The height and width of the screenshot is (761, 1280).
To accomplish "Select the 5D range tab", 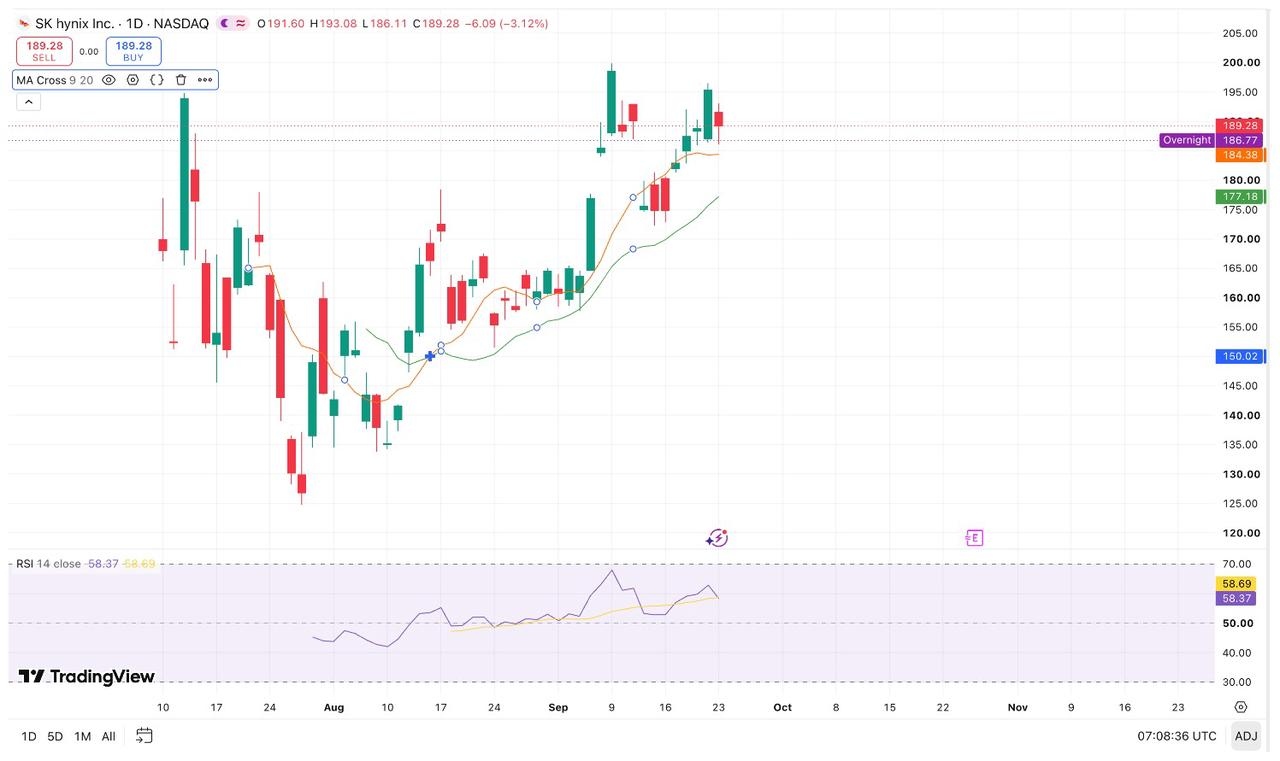I will coord(55,736).
